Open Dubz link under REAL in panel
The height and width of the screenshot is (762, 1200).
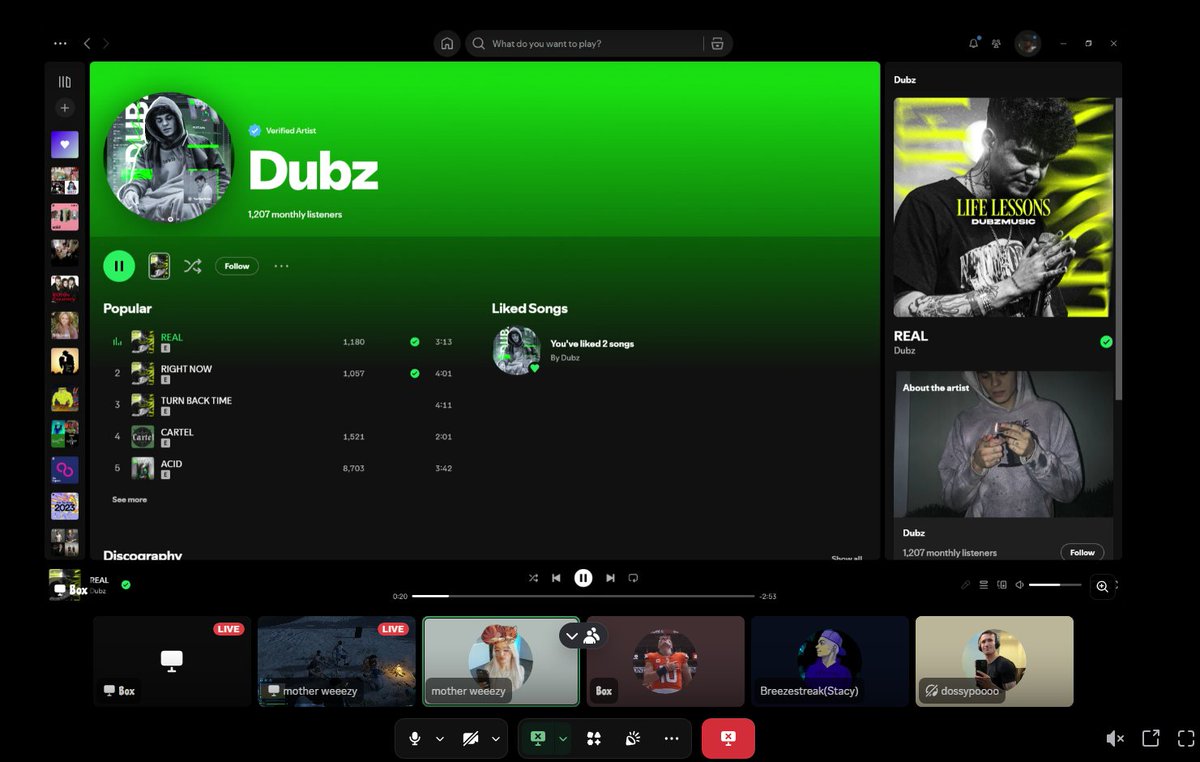click(904, 351)
